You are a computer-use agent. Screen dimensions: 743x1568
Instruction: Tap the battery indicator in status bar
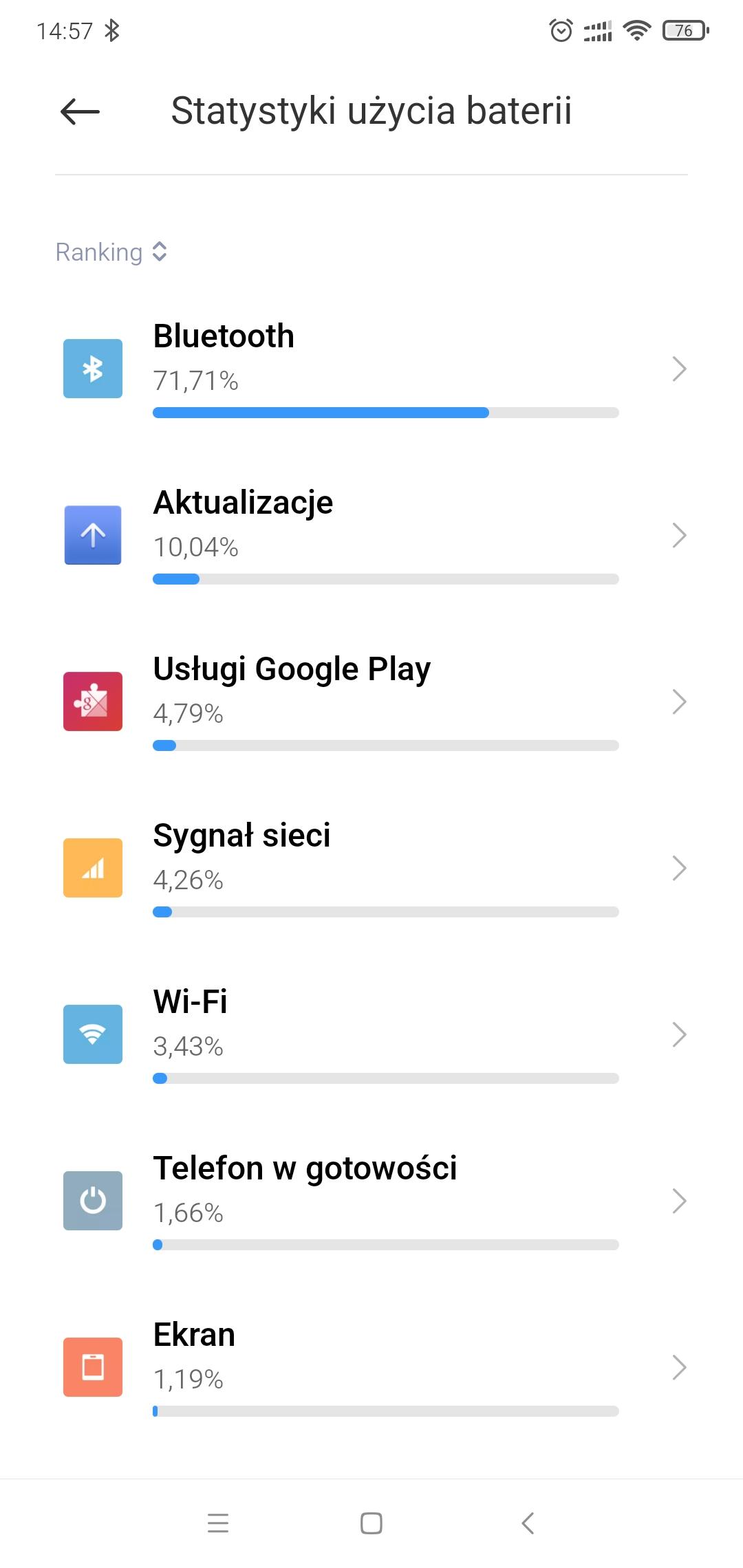(x=685, y=31)
